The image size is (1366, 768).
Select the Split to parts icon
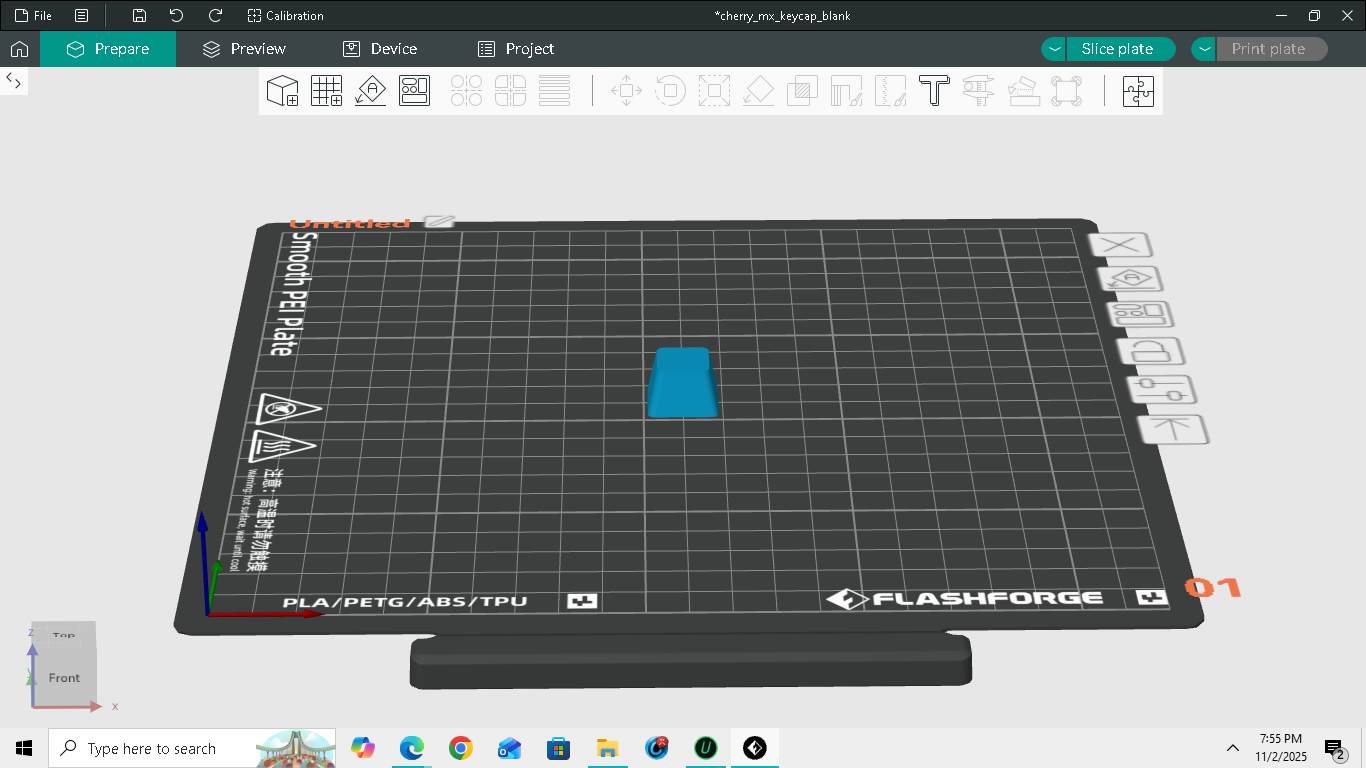510,91
